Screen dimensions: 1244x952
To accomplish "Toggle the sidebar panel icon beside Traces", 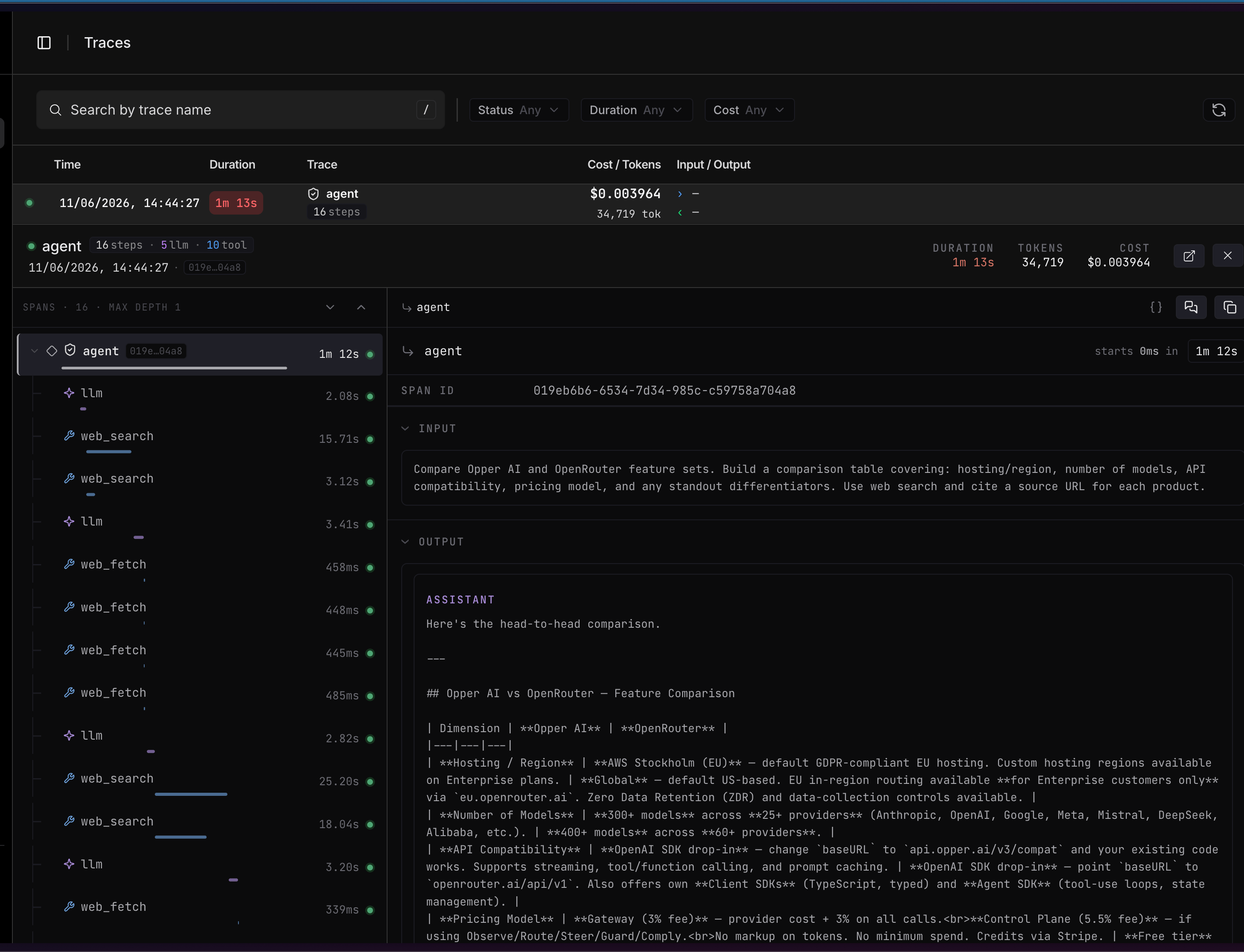I will pyautogui.click(x=44, y=42).
